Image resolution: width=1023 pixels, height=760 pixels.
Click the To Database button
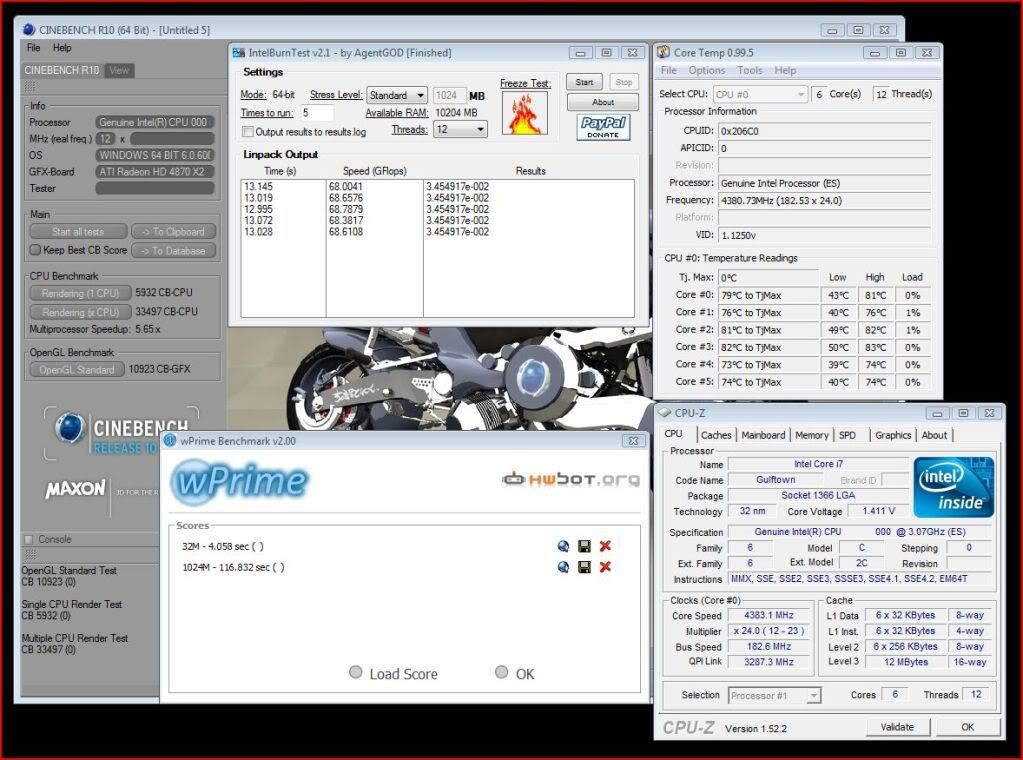tap(173, 251)
